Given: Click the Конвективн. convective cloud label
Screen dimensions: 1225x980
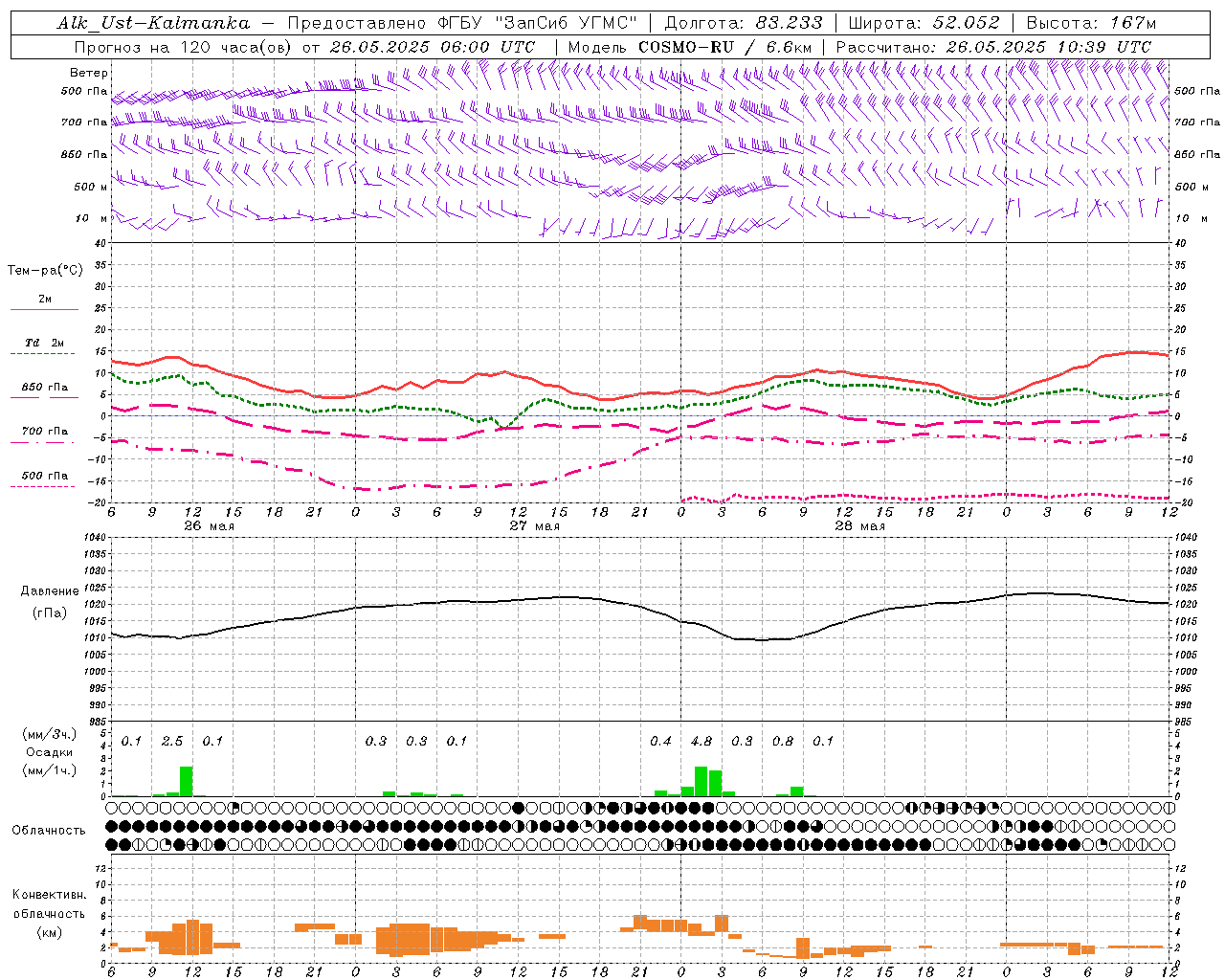Looking at the screenshot, I should point(49,895).
